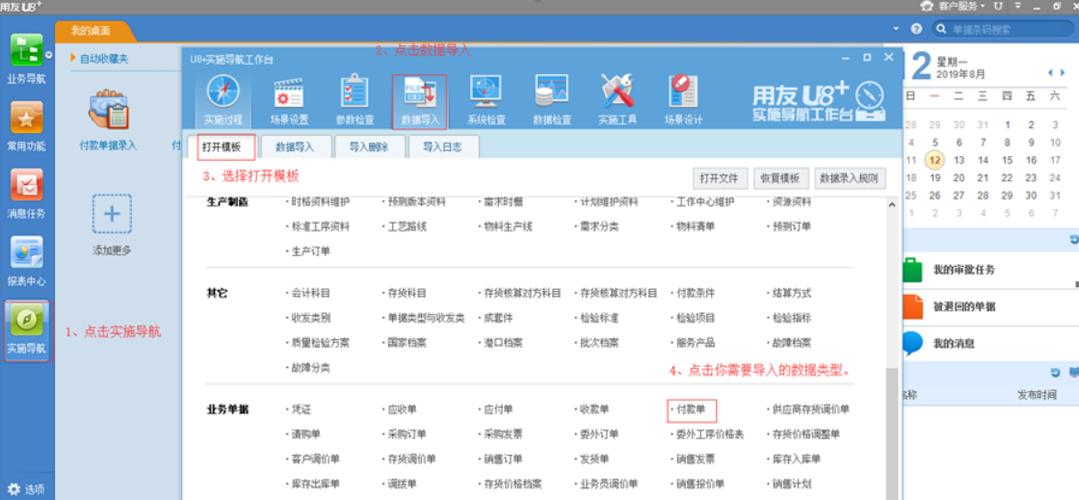
Task: Open the 库存入库单 template link
Action: (x=796, y=459)
